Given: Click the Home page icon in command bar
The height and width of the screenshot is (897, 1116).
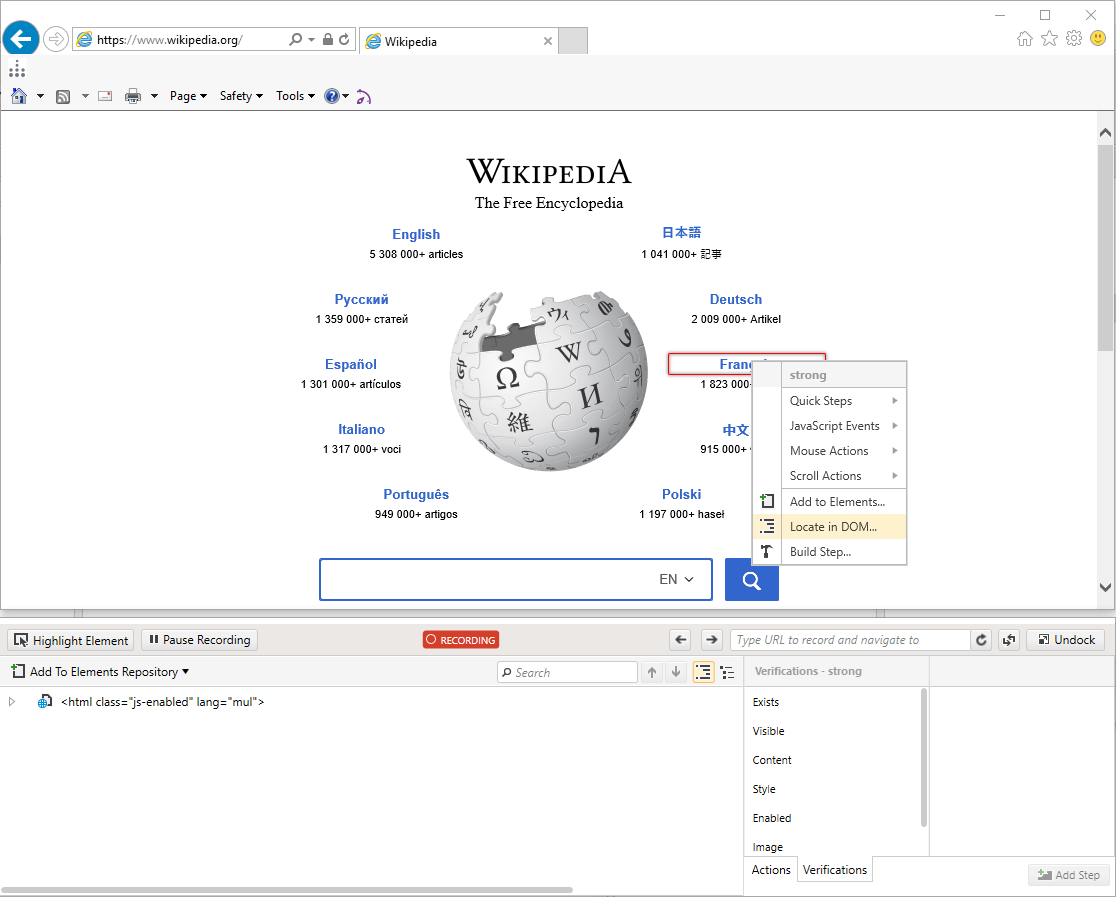Looking at the screenshot, I should coord(19,96).
